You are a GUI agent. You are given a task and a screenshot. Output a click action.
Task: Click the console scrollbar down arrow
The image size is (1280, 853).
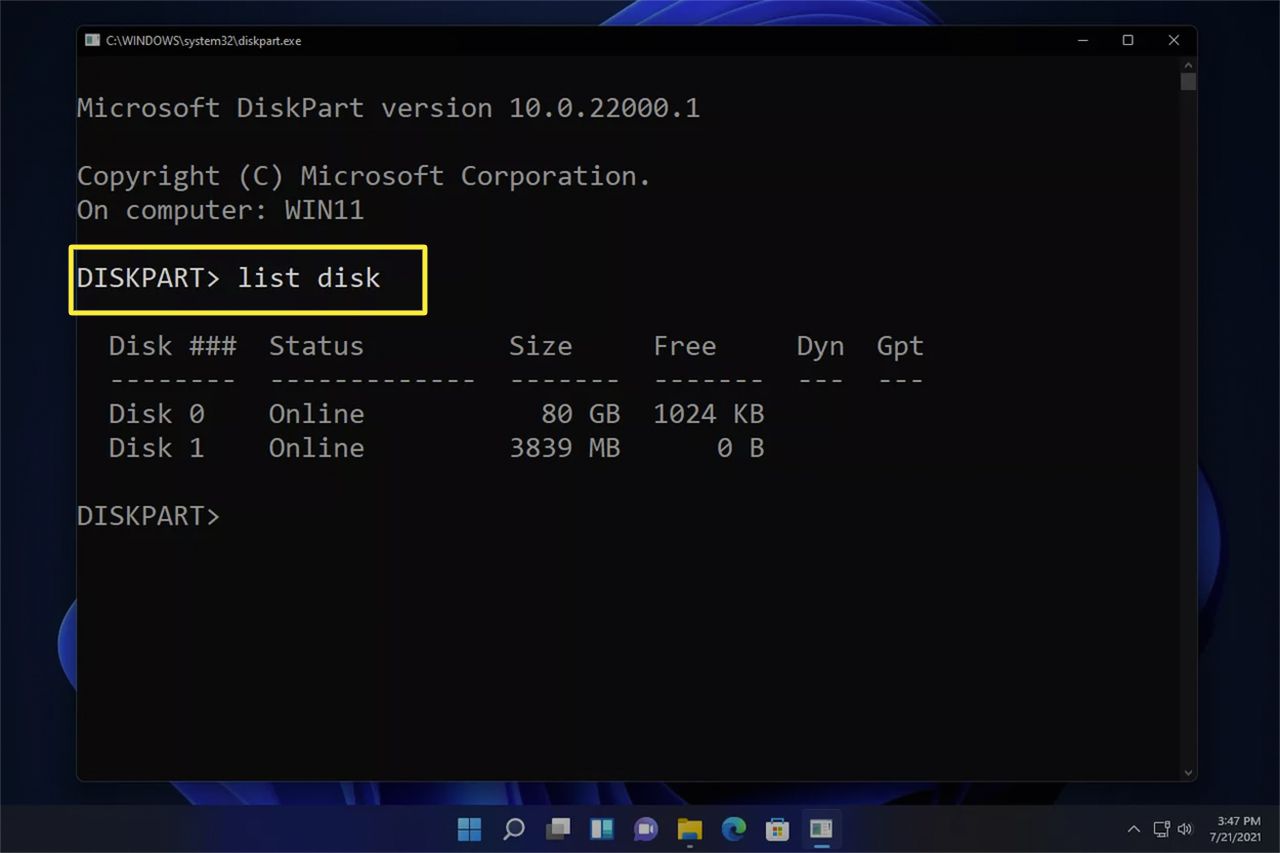[1188, 772]
